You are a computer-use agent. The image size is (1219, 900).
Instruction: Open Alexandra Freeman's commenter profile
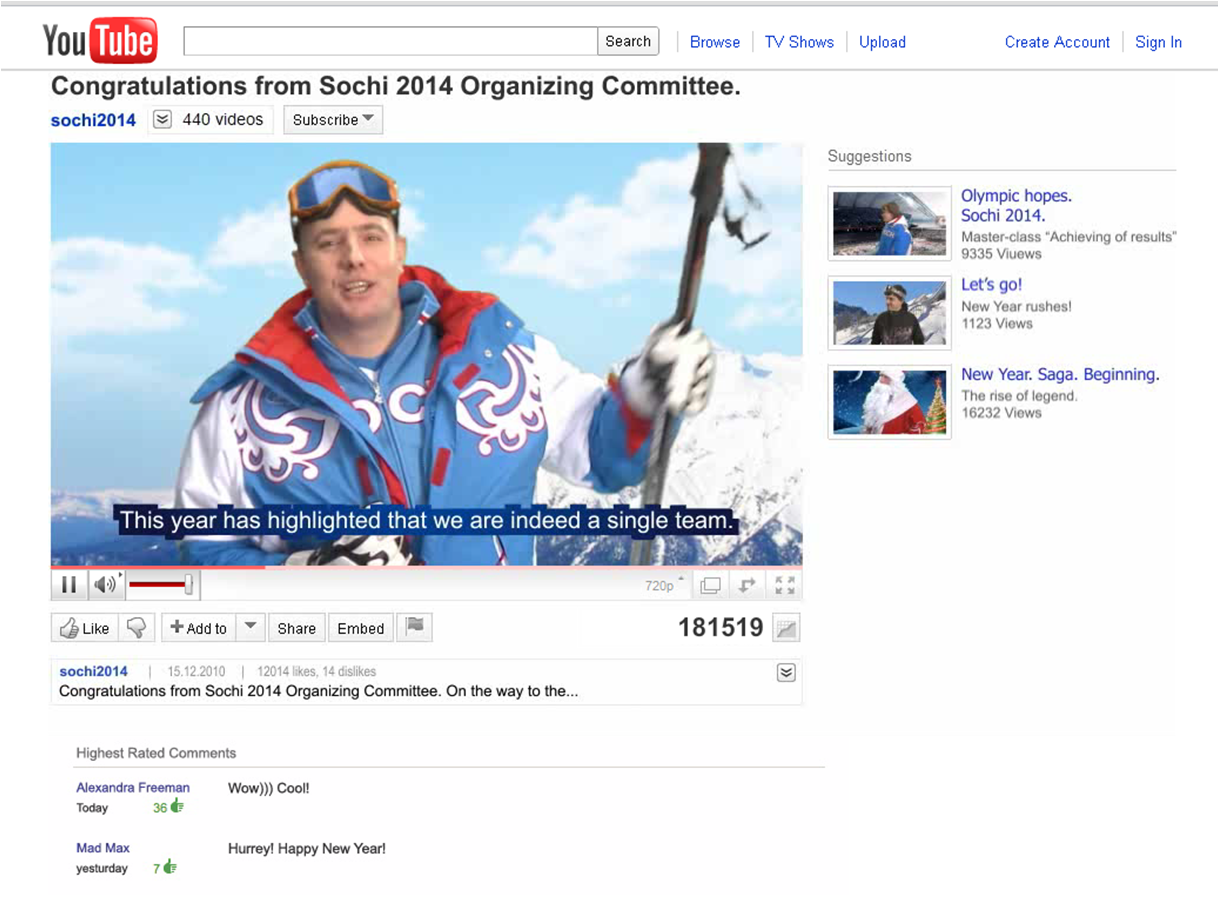click(x=133, y=788)
